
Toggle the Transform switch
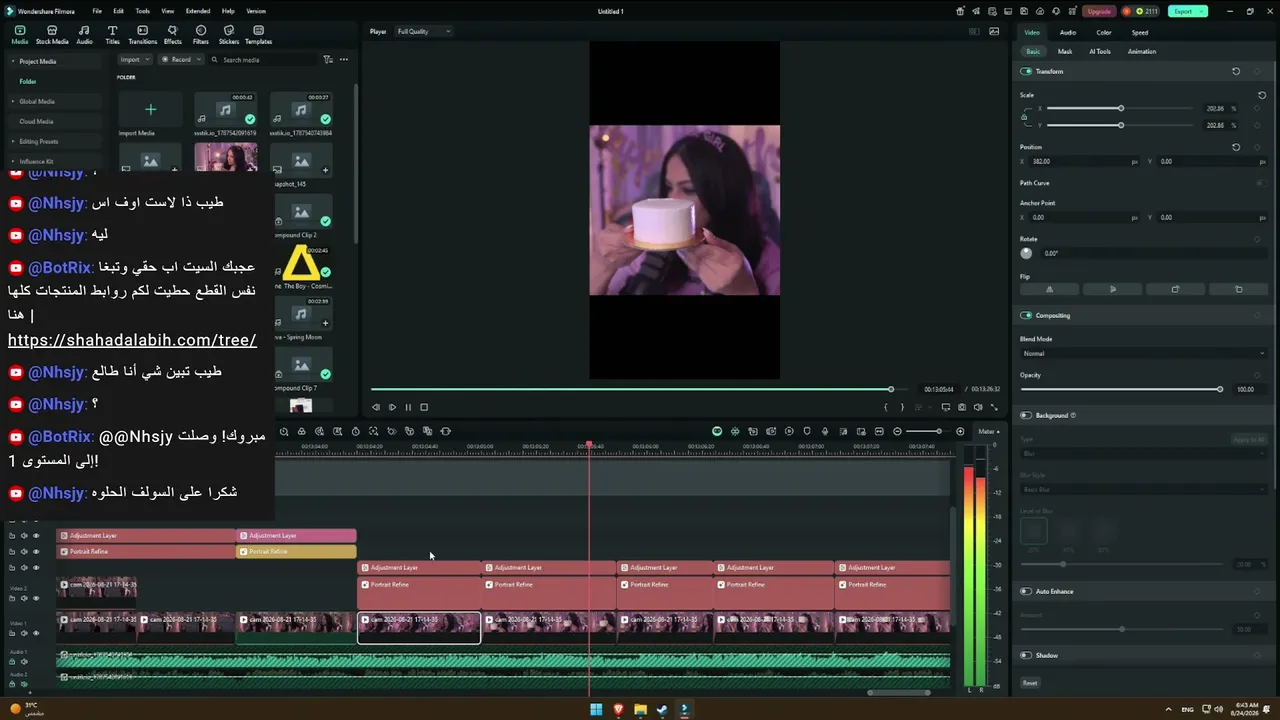pyautogui.click(x=1026, y=72)
